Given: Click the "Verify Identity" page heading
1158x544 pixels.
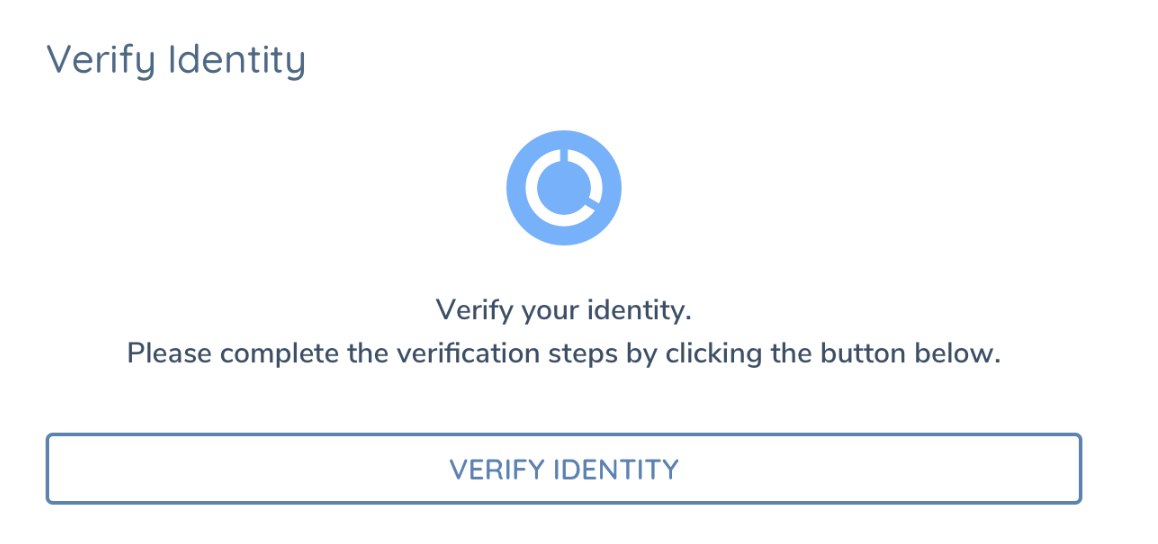Looking at the screenshot, I should click(176, 60).
